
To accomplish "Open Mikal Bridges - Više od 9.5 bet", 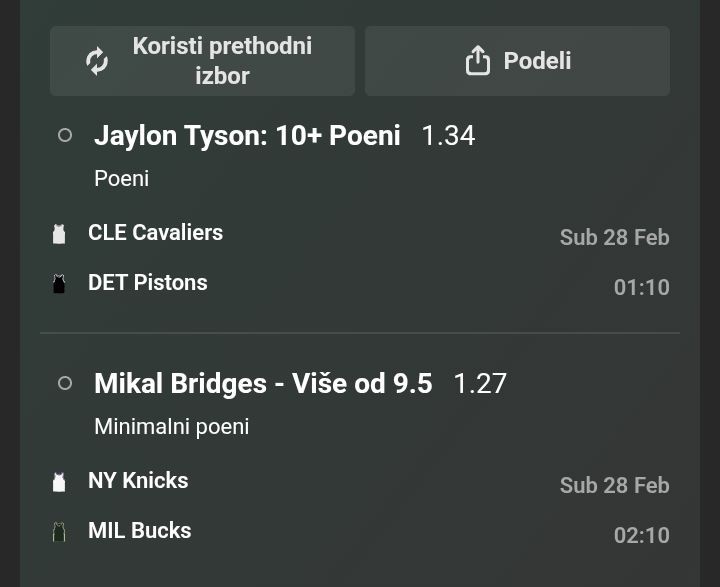I will (263, 383).
